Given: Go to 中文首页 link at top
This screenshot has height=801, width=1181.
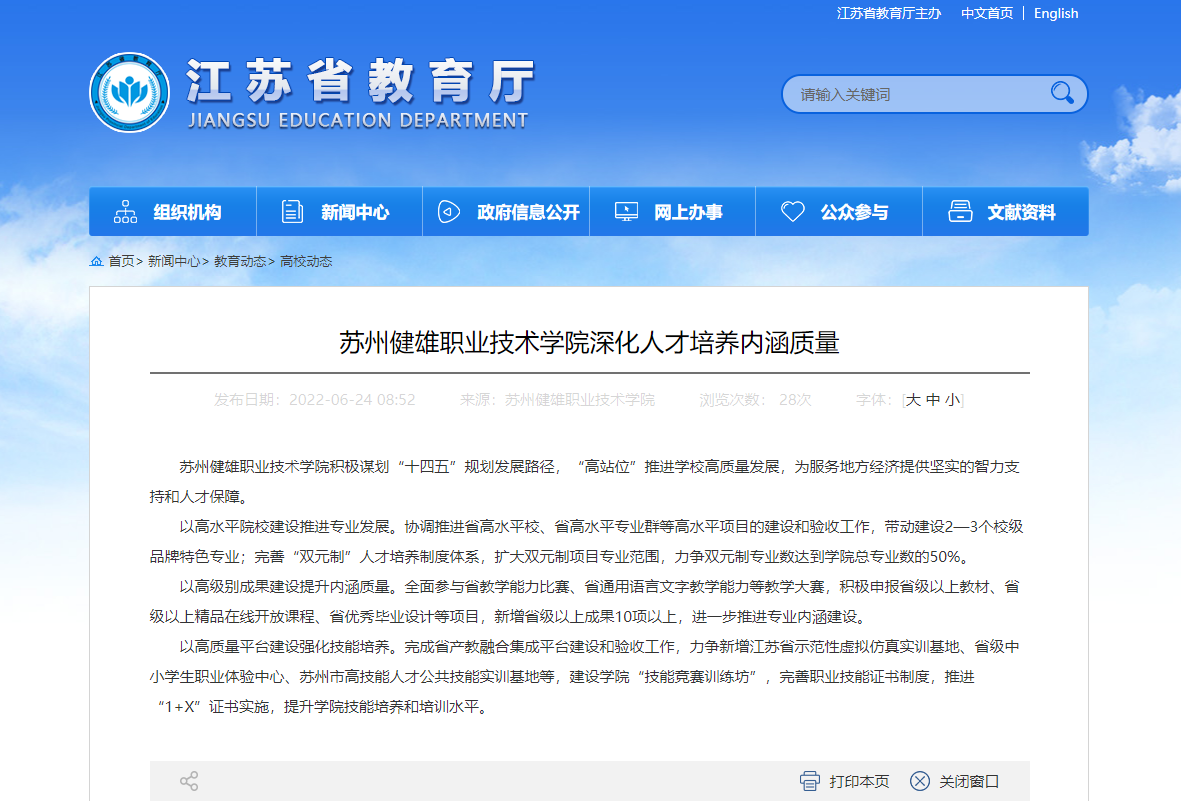Looking at the screenshot, I should (987, 13).
